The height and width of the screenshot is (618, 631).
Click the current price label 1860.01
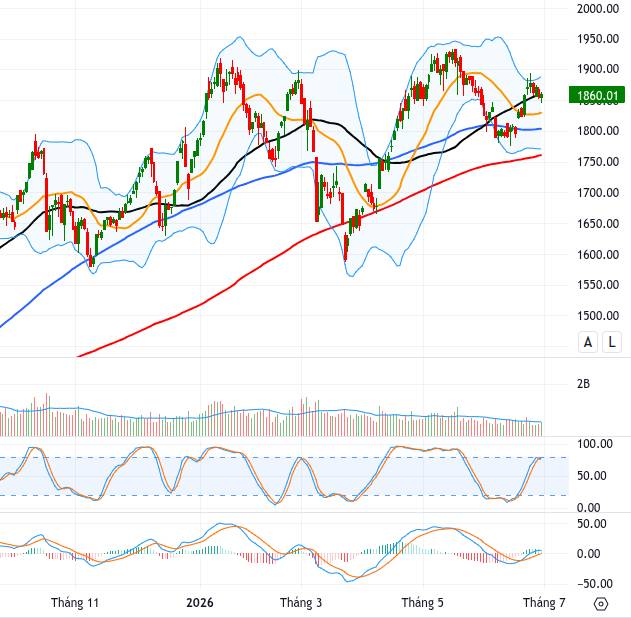click(597, 95)
